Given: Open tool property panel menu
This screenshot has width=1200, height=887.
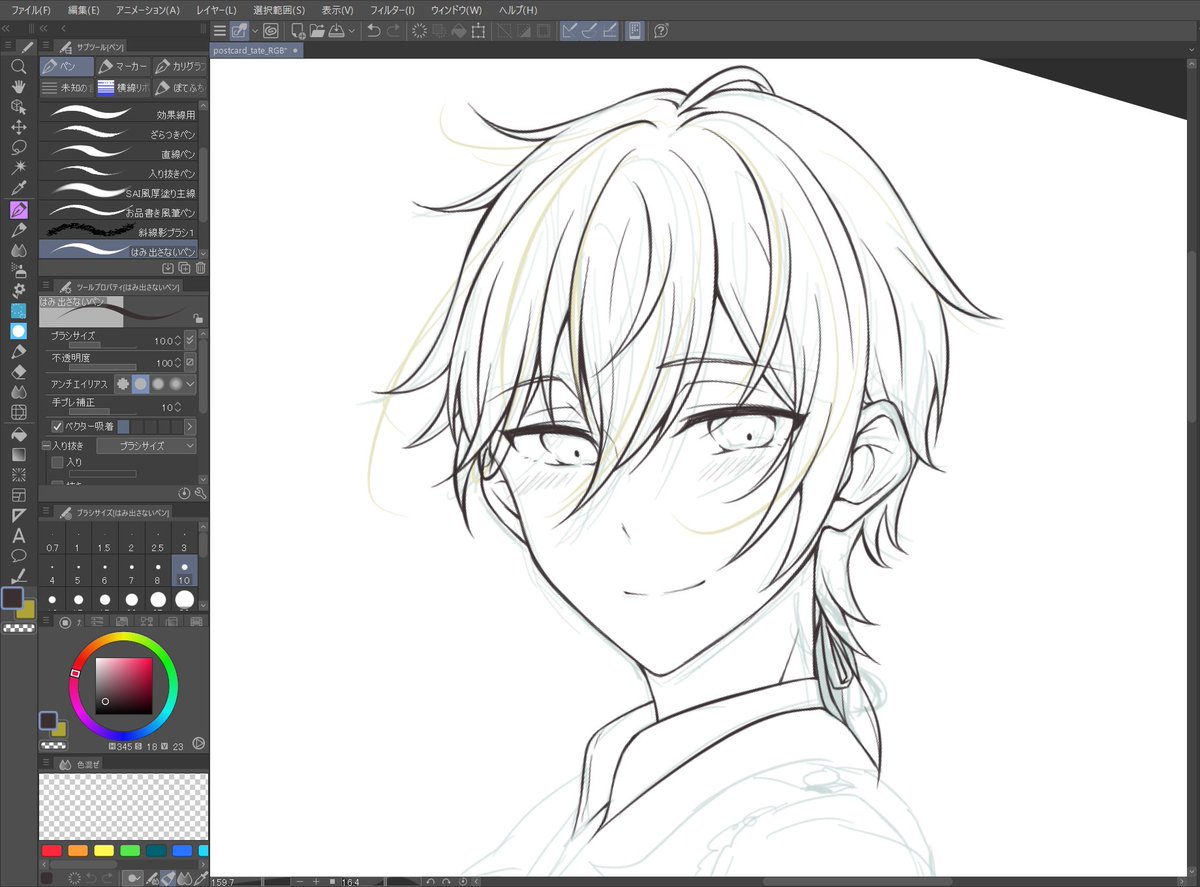Looking at the screenshot, I should tap(47, 287).
